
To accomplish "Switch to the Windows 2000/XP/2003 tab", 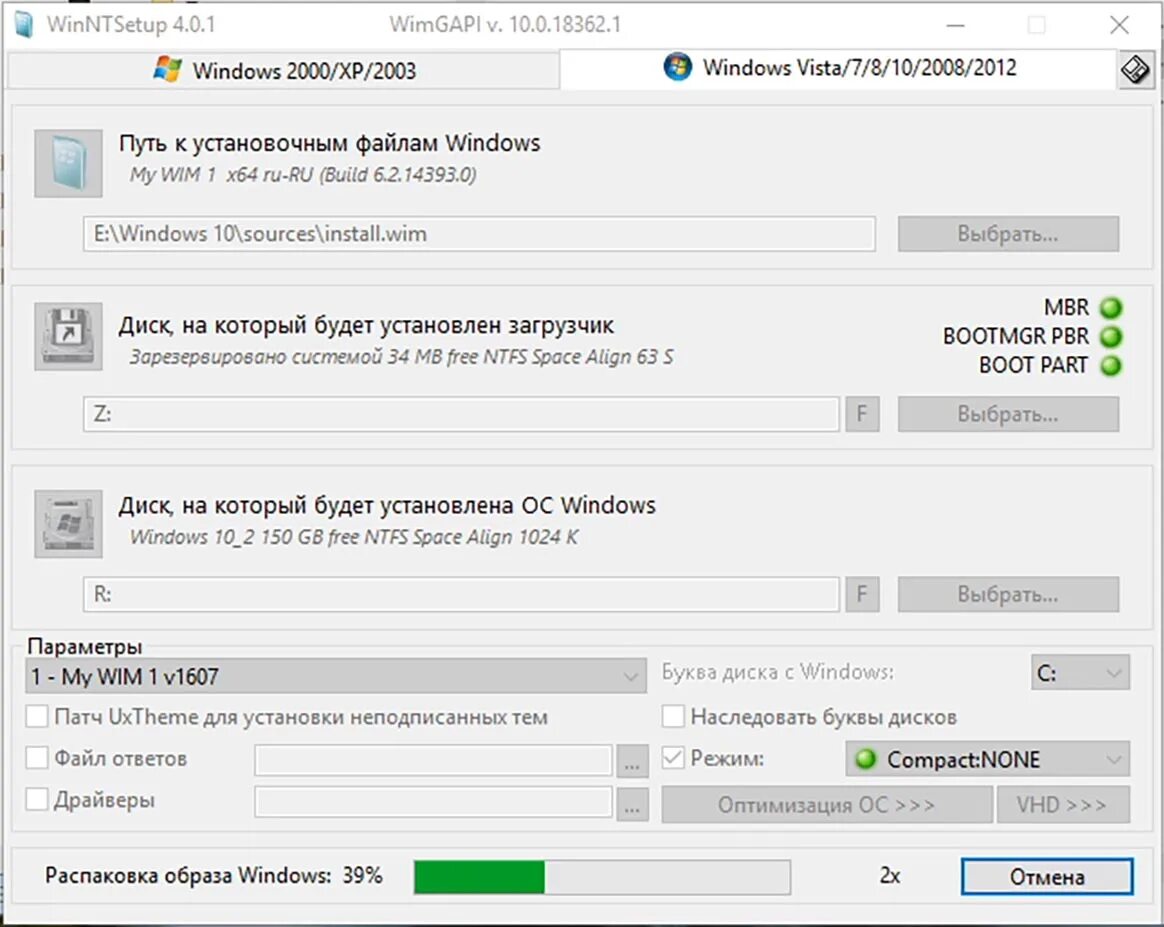I will point(284,71).
